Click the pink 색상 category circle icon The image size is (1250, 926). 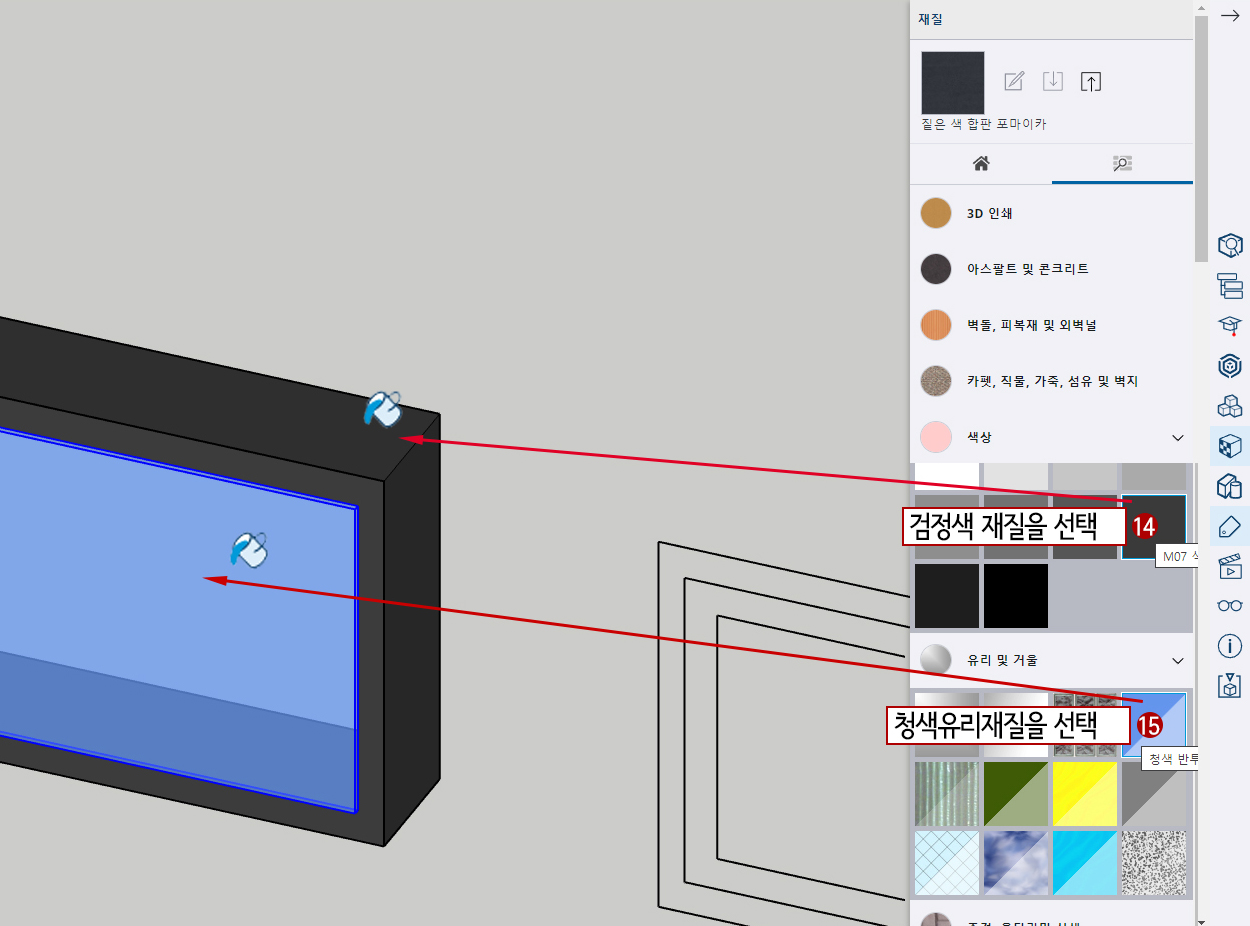click(x=936, y=438)
